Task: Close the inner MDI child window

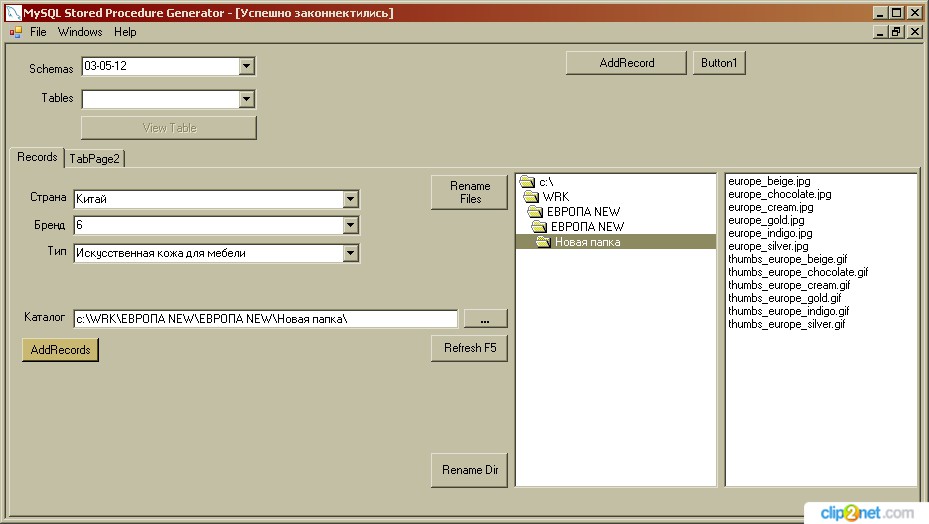Action: [x=915, y=32]
